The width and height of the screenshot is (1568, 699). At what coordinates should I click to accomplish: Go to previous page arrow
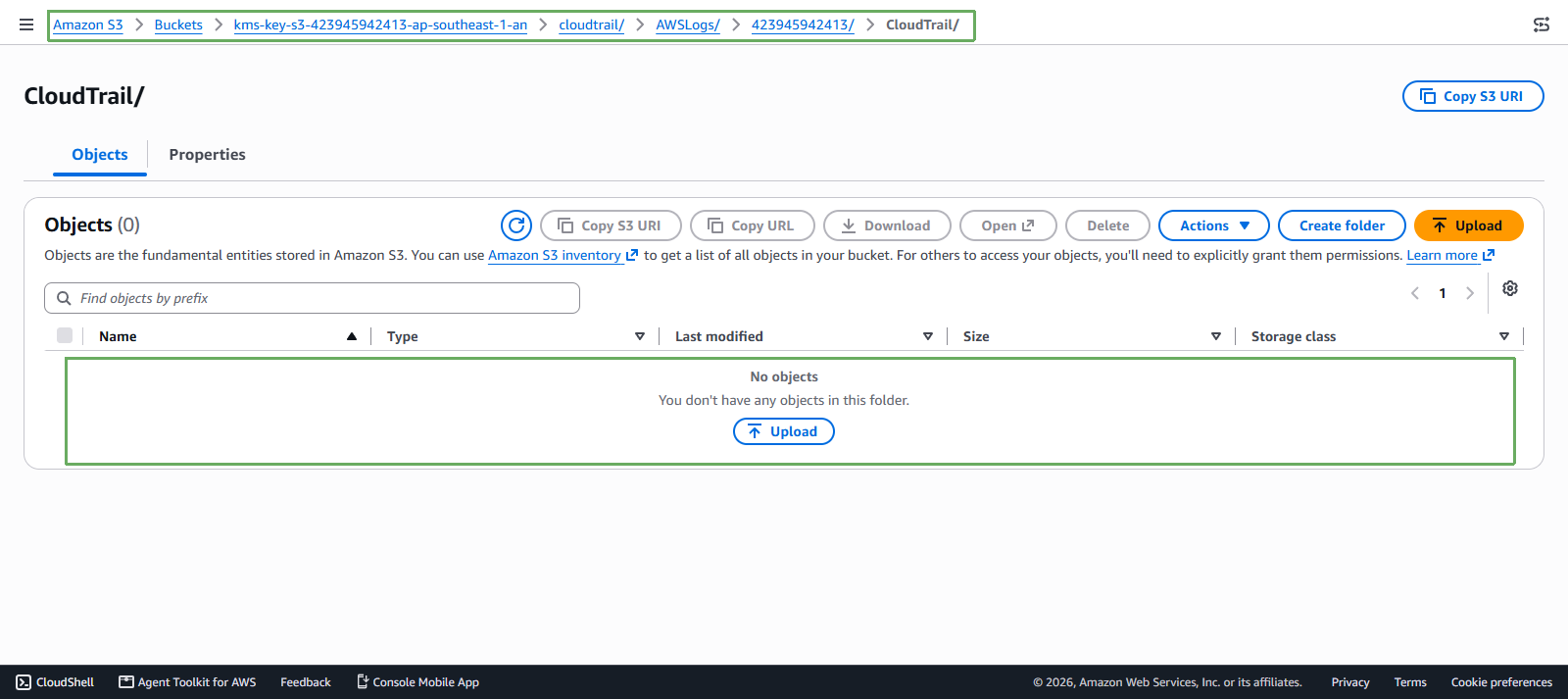tap(1415, 293)
